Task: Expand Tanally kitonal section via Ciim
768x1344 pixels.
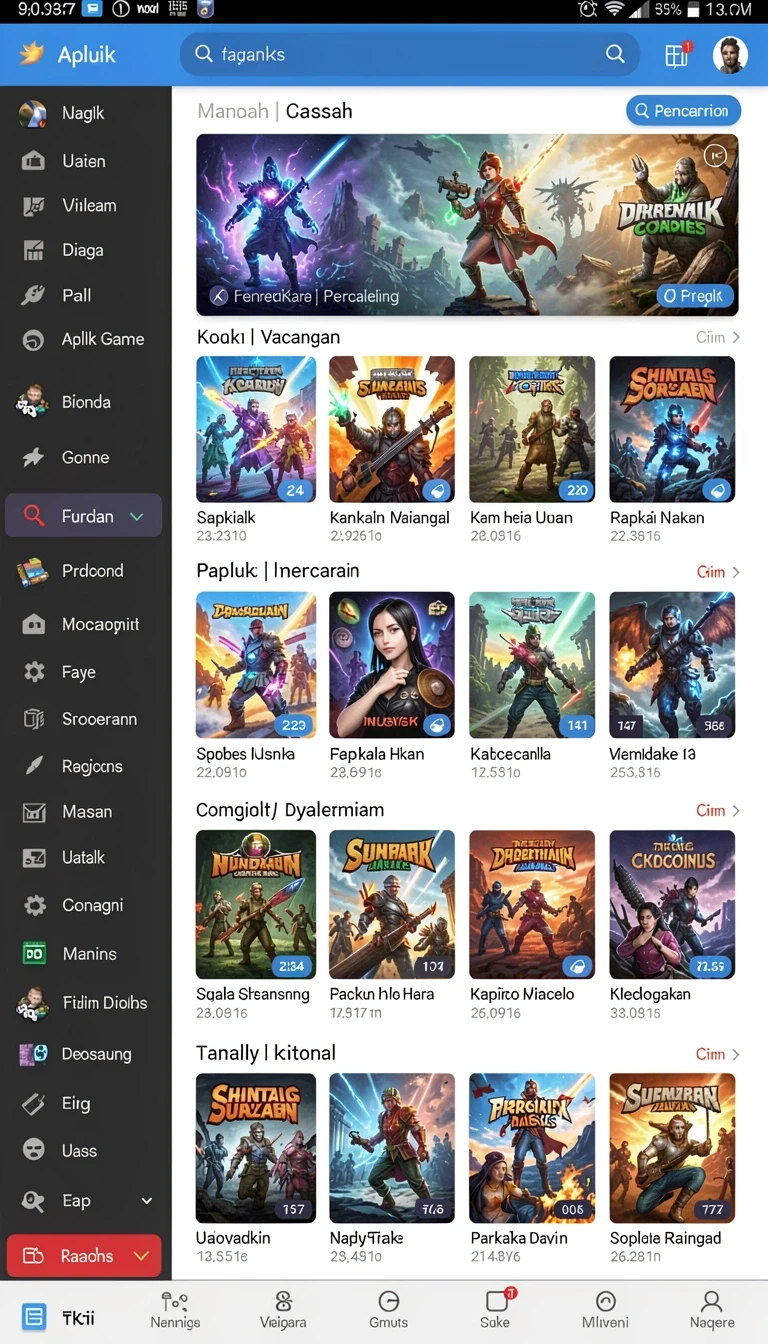Action: tap(718, 1054)
